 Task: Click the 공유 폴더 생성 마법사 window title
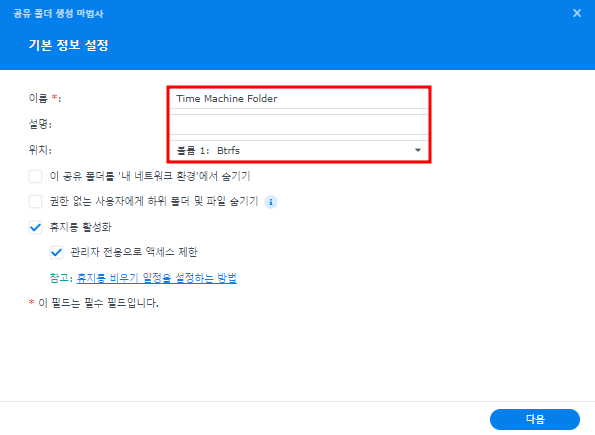58,14
